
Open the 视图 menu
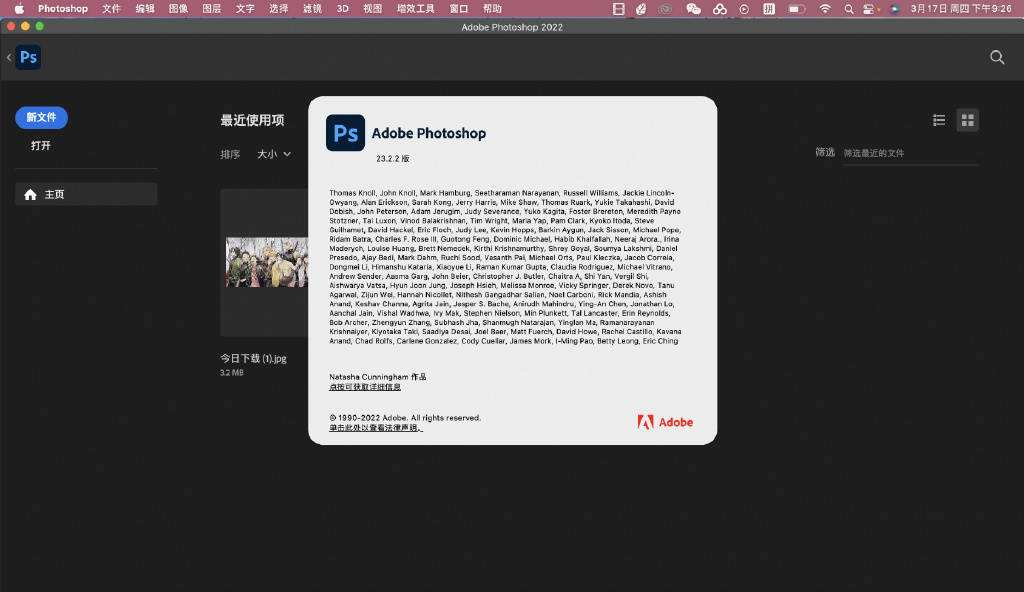[x=372, y=8]
